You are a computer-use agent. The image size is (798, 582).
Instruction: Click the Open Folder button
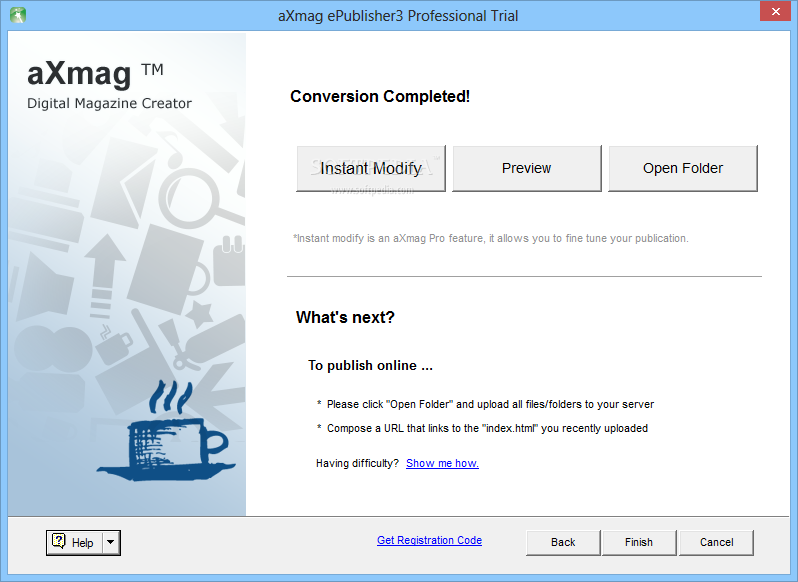[682, 168]
